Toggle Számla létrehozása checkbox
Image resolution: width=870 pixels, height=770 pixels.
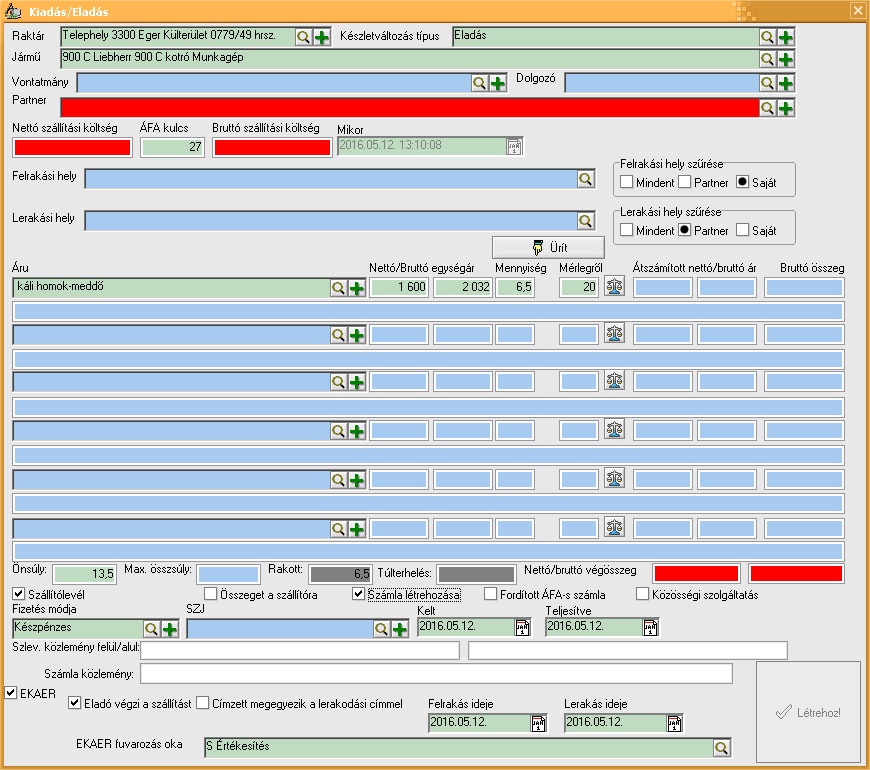click(358, 594)
